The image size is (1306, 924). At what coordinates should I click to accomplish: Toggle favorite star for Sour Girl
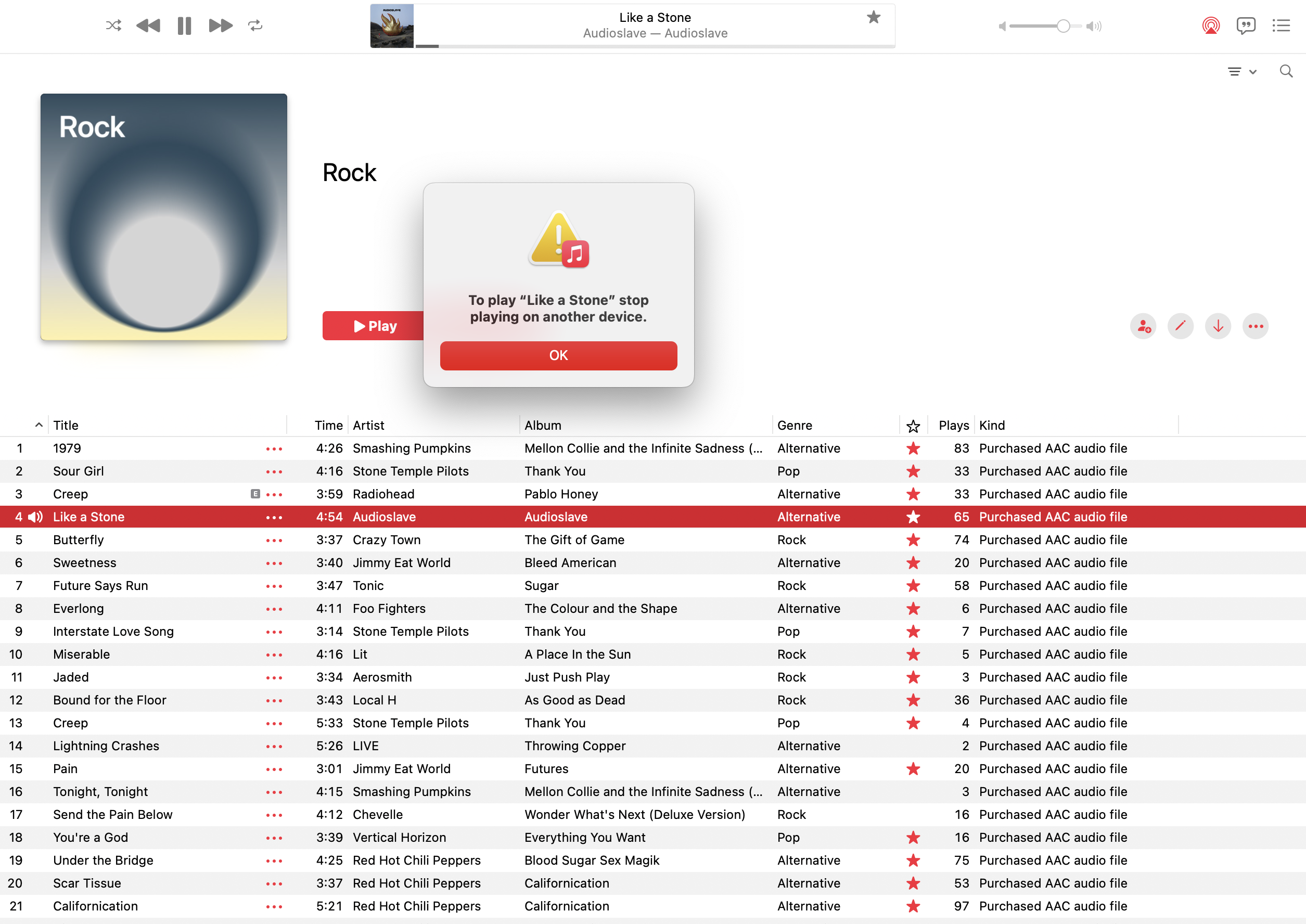click(913, 471)
